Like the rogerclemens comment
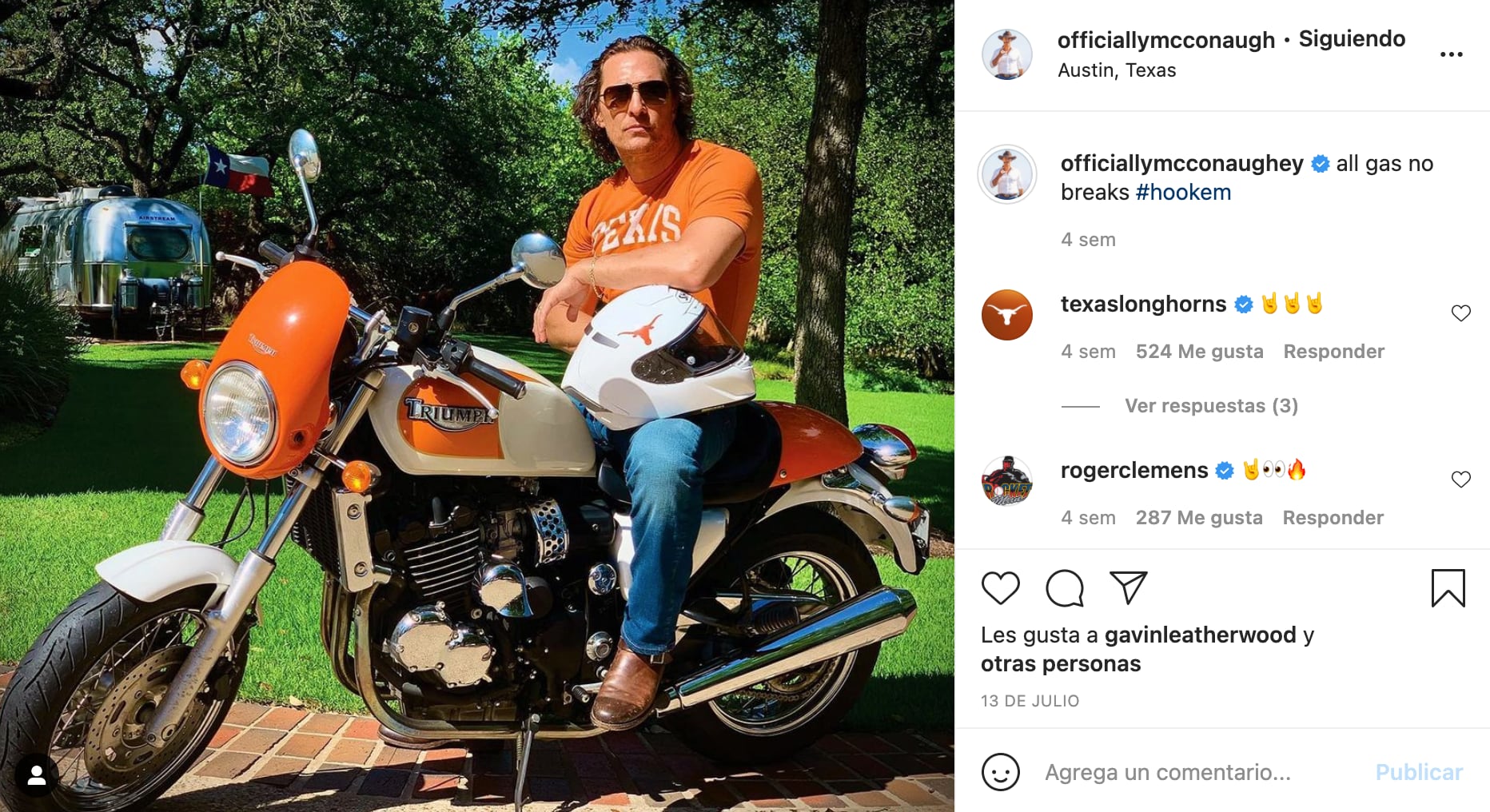This screenshot has width=1490, height=812. [x=1460, y=480]
